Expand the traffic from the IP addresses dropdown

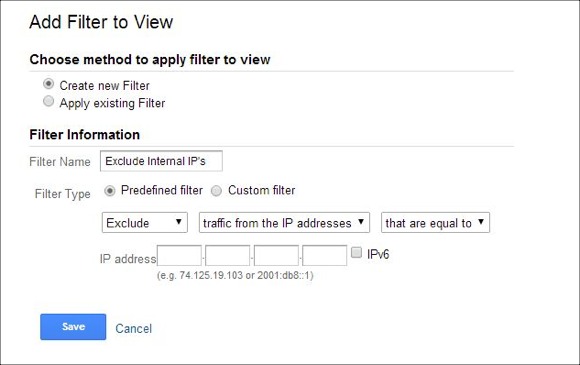coord(284,222)
